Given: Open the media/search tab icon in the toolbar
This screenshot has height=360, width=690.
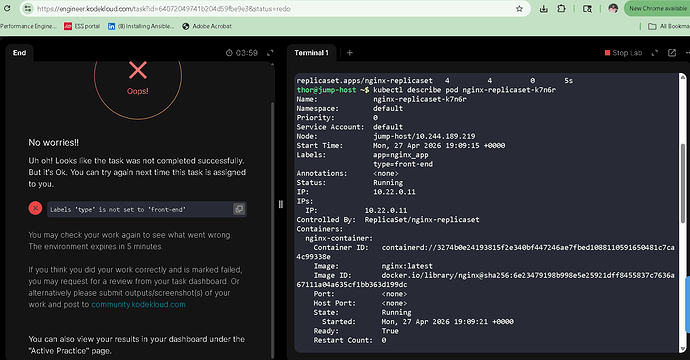Looking at the screenshot, I should click(587, 9).
